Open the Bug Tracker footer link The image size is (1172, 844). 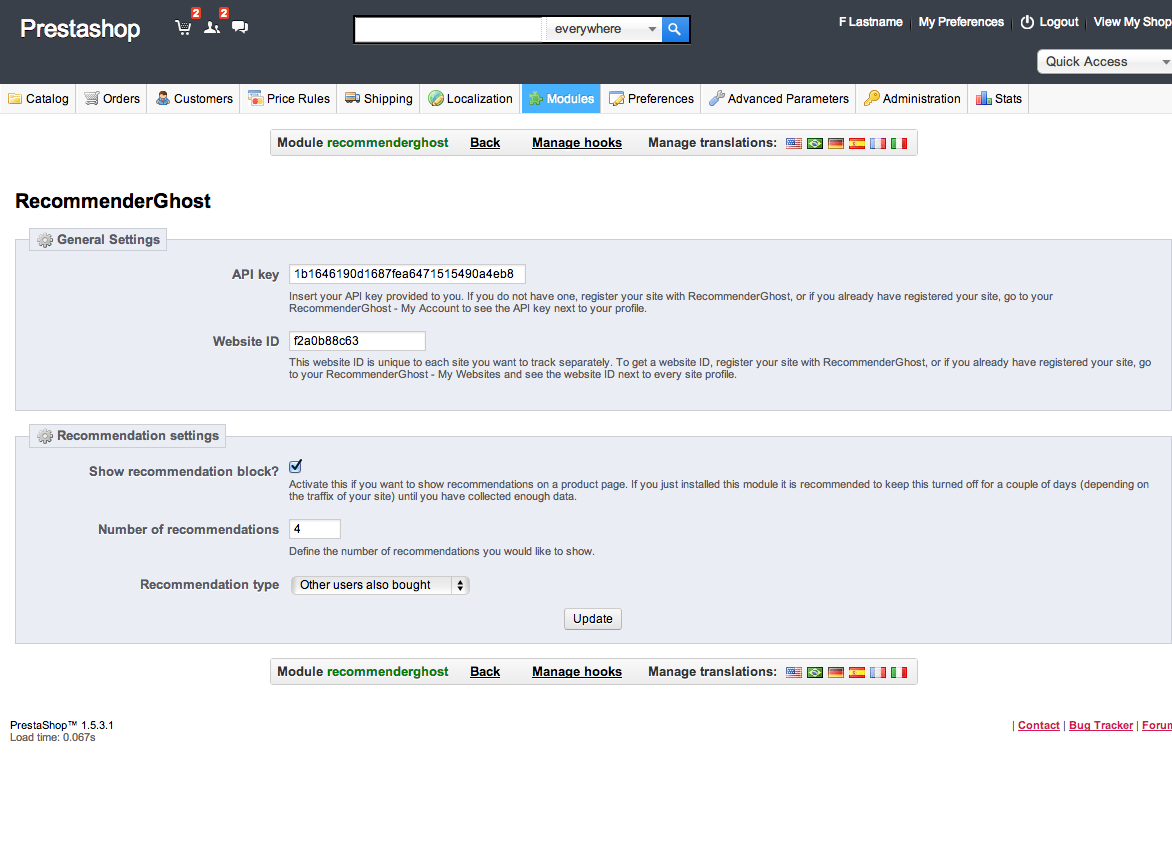click(x=1101, y=726)
